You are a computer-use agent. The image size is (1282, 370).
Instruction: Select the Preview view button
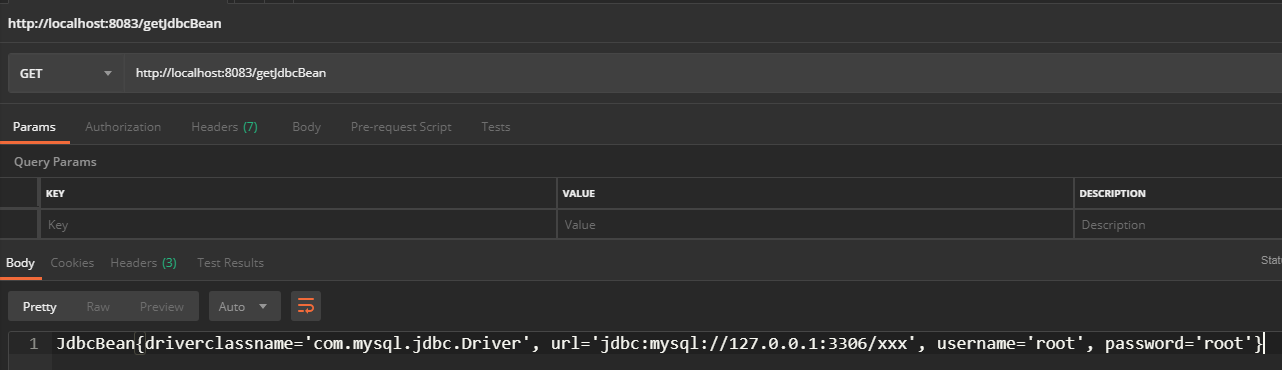162,306
